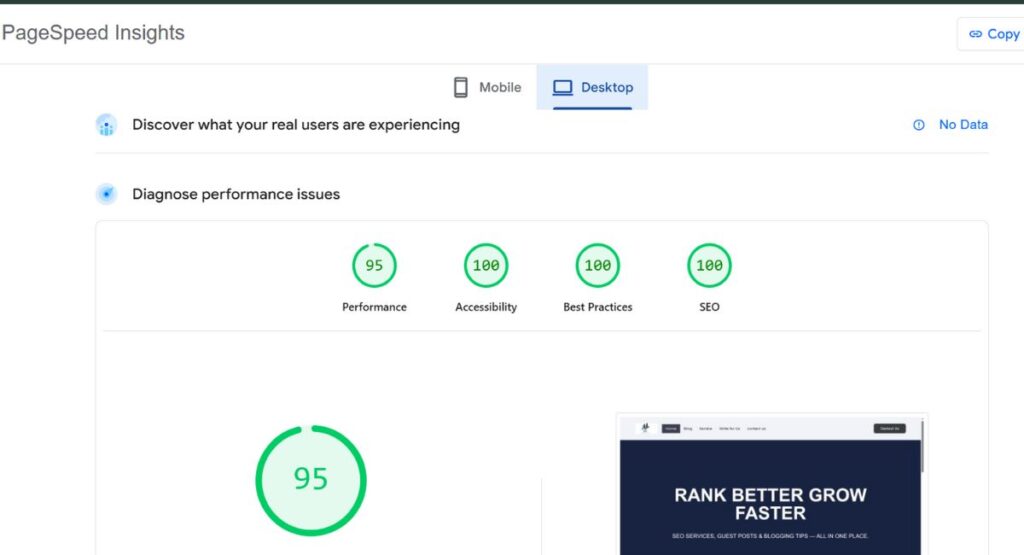Click the mobile phone icon
The height and width of the screenshot is (555, 1024).
[x=461, y=88]
